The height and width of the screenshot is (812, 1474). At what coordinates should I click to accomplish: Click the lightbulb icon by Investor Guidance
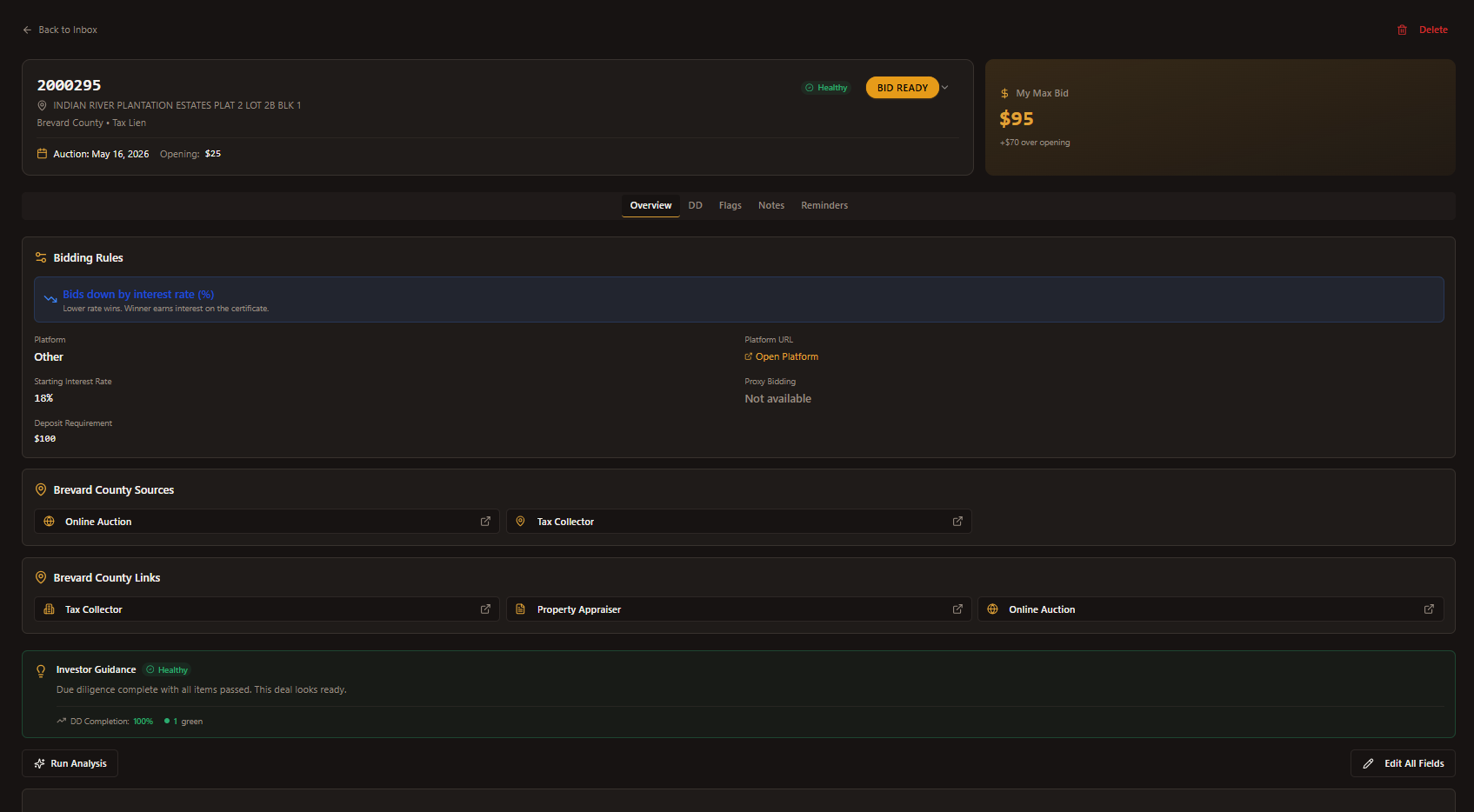[x=41, y=671]
